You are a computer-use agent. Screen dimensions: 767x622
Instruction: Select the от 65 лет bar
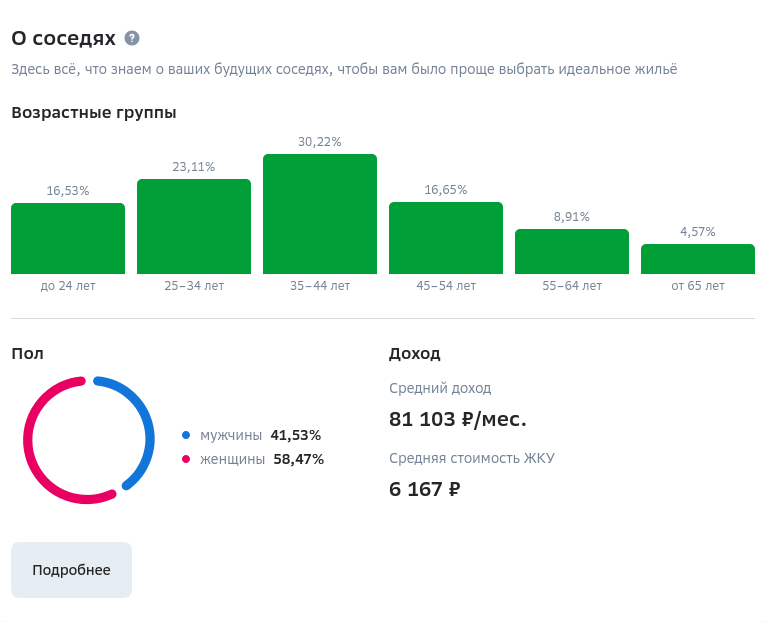[x=698, y=259]
